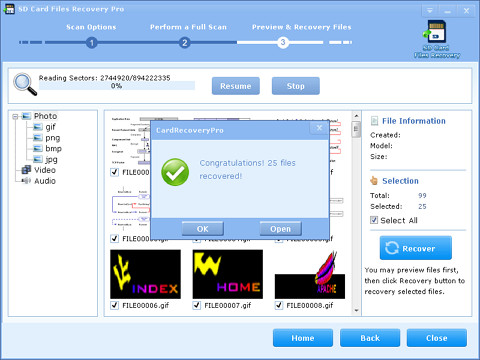This screenshot has width=480, height=360.
Task: Click Open in CardRecoveryPro dialog
Action: click(x=281, y=229)
